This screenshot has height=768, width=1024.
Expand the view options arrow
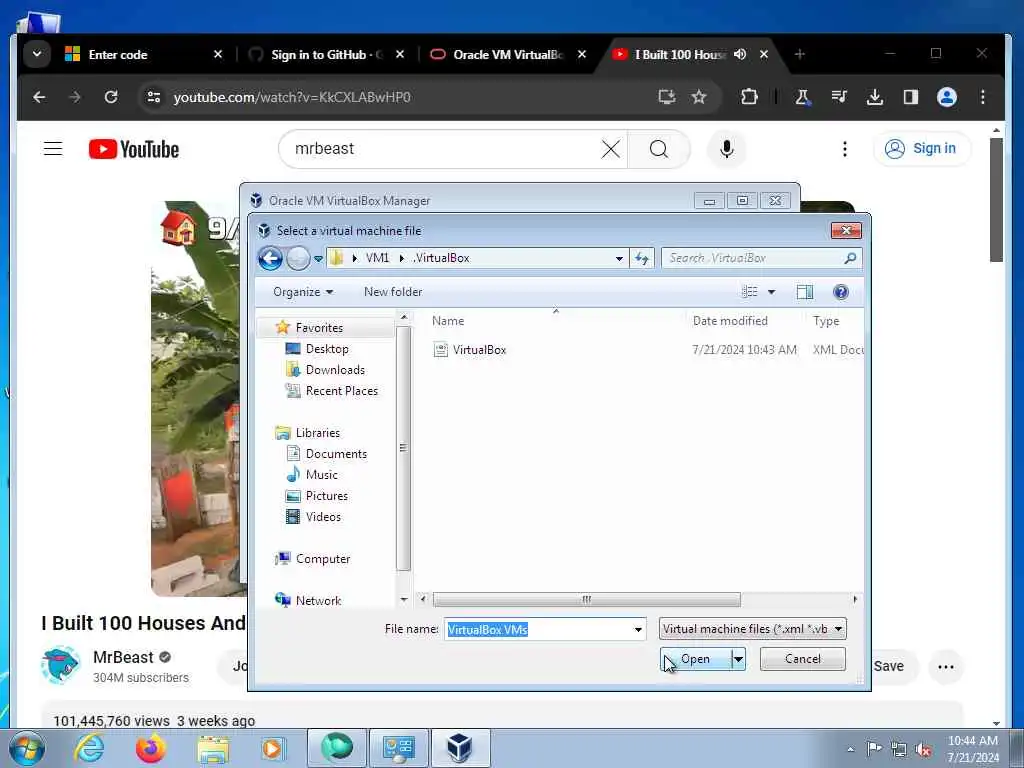coord(771,292)
